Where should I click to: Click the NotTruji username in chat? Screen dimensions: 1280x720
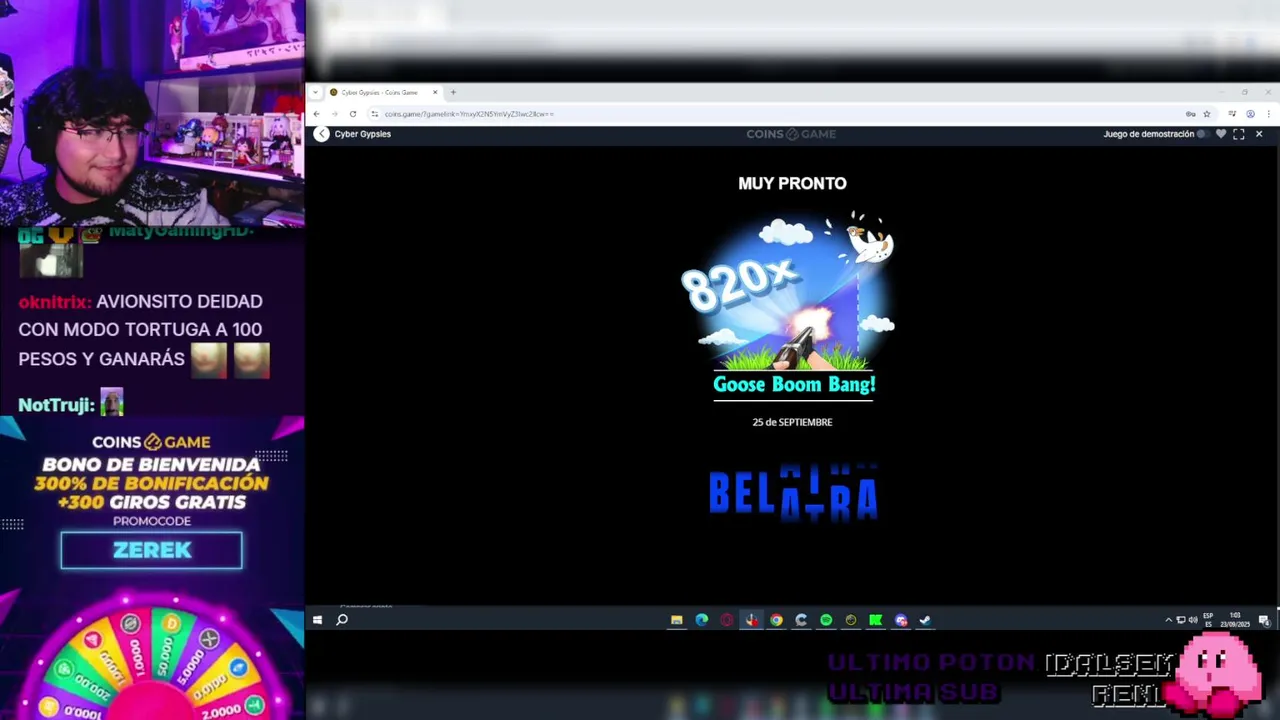(56, 405)
